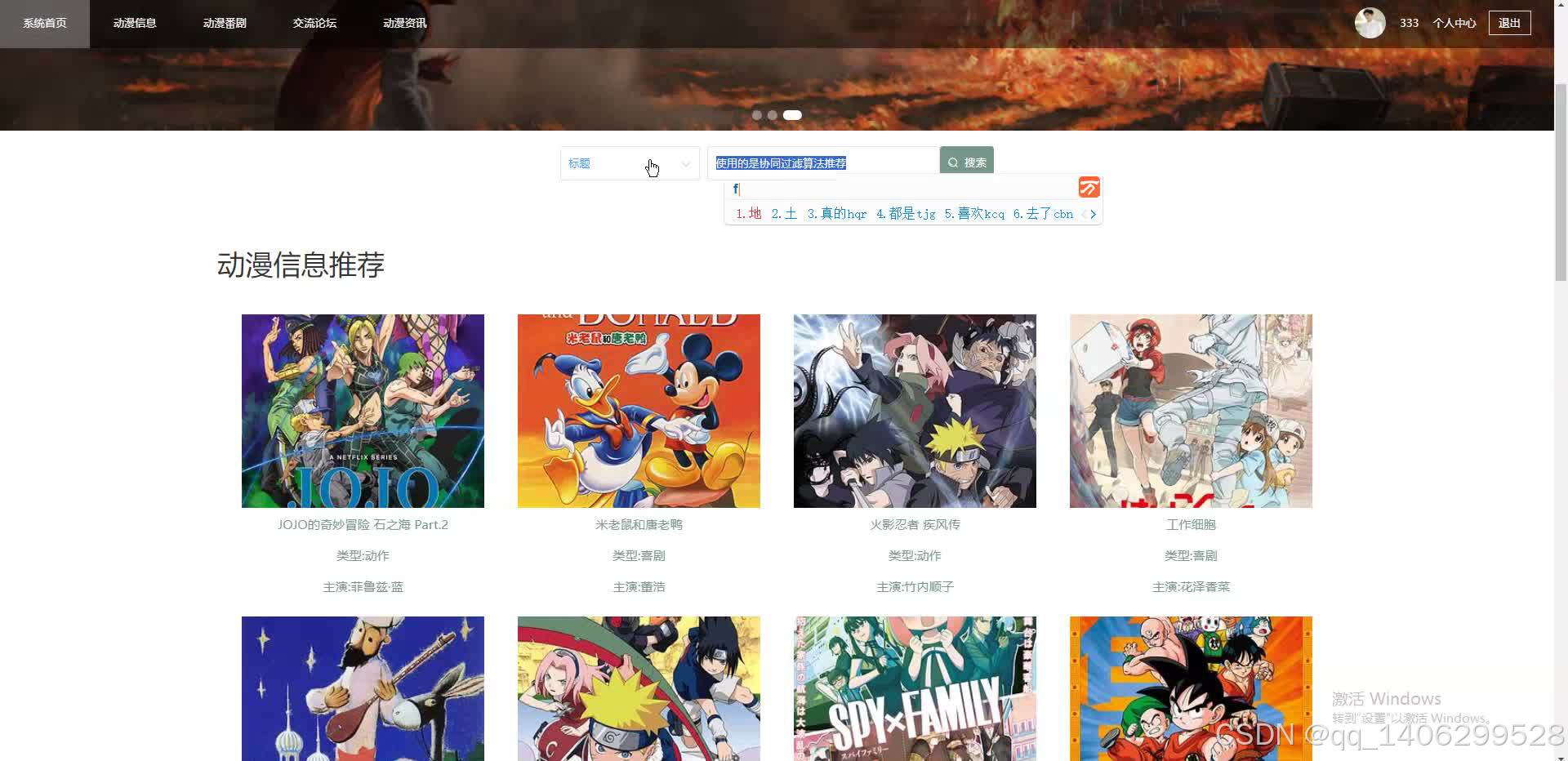1568x761 pixels.
Task: Open the 标题 search-field dropdown
Action: 630,163
